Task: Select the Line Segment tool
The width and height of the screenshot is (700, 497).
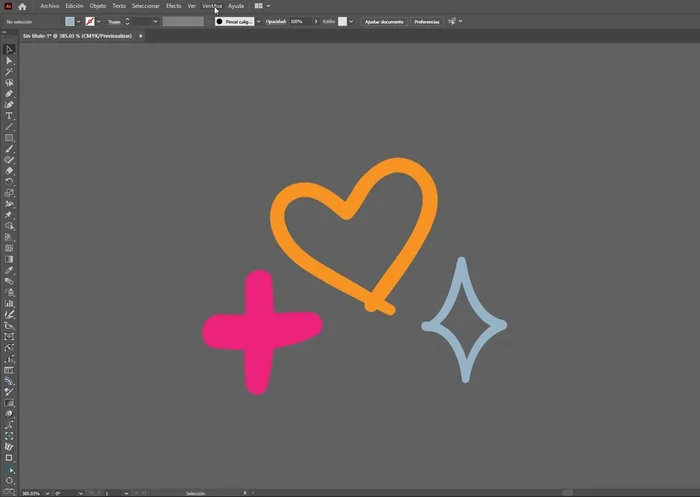Action: (x=9, y=127)
